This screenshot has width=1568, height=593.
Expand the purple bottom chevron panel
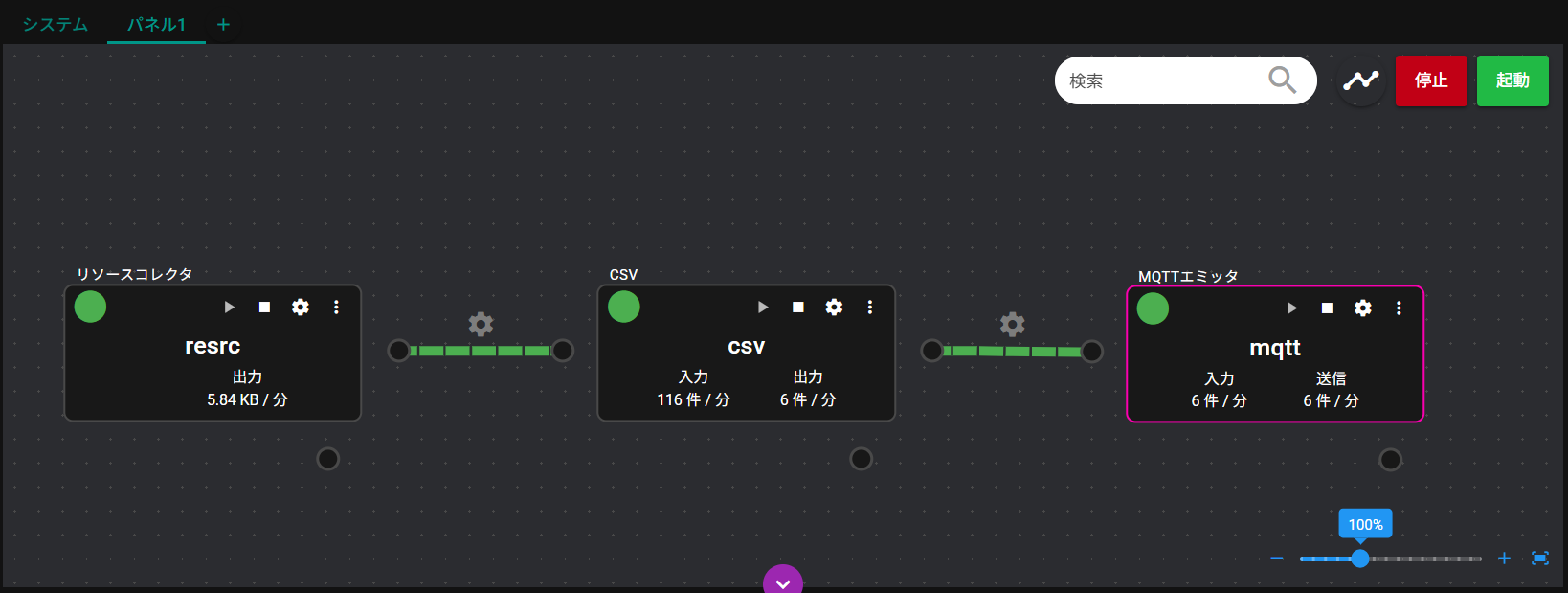(x=782, y=582)
